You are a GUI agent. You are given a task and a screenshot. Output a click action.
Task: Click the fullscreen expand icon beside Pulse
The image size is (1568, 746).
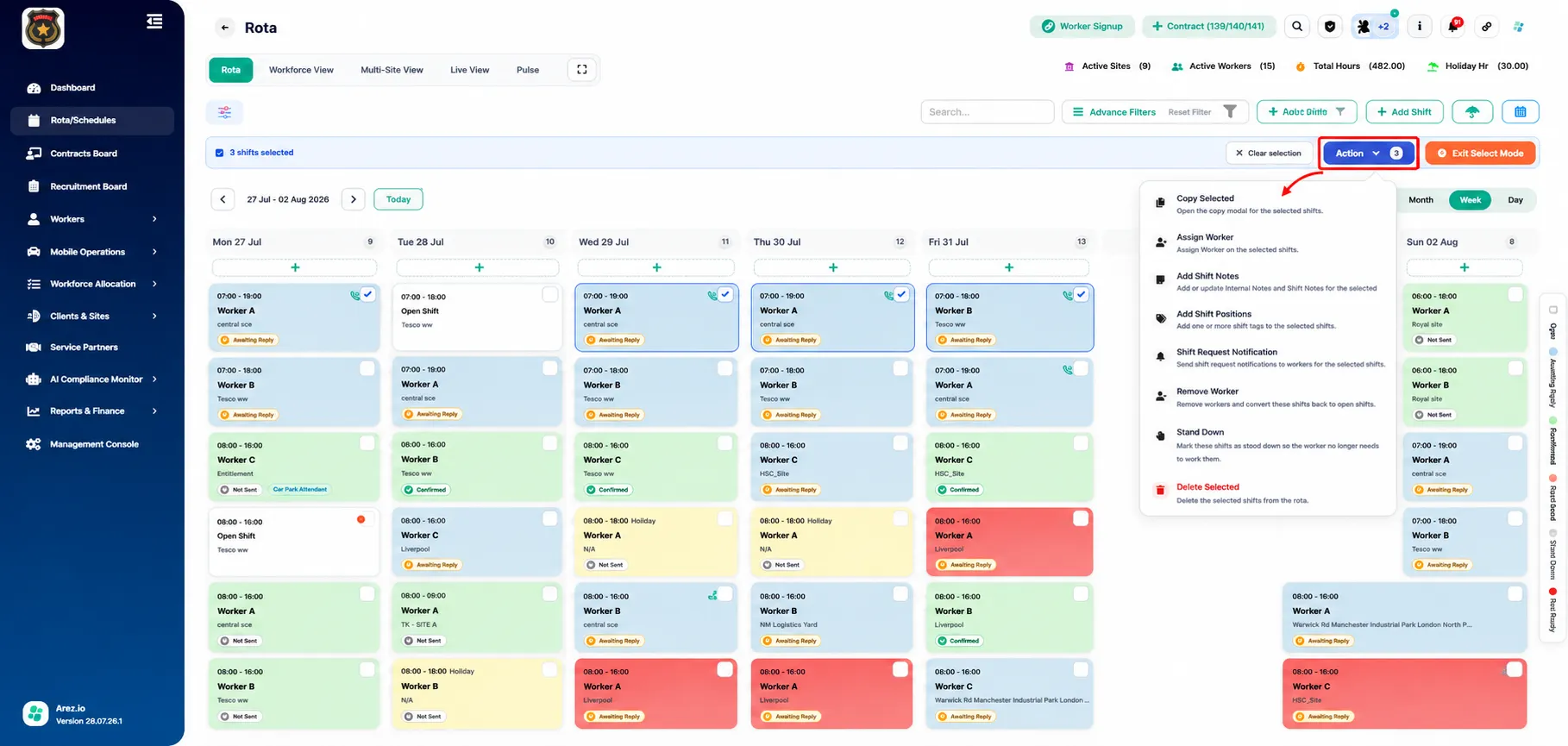[582, 70]
